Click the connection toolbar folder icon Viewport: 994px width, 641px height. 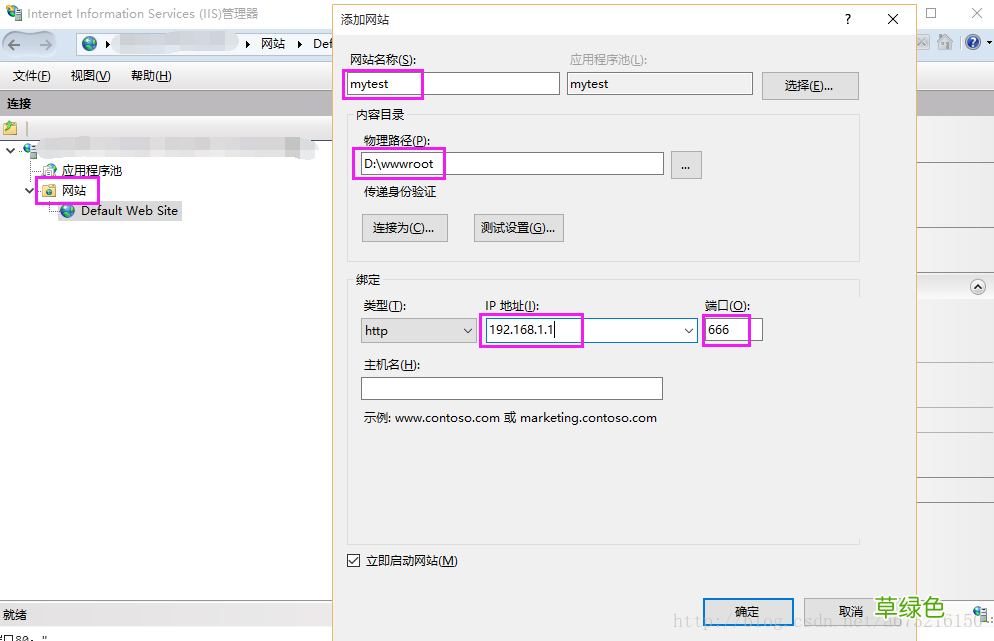[10, 128]
